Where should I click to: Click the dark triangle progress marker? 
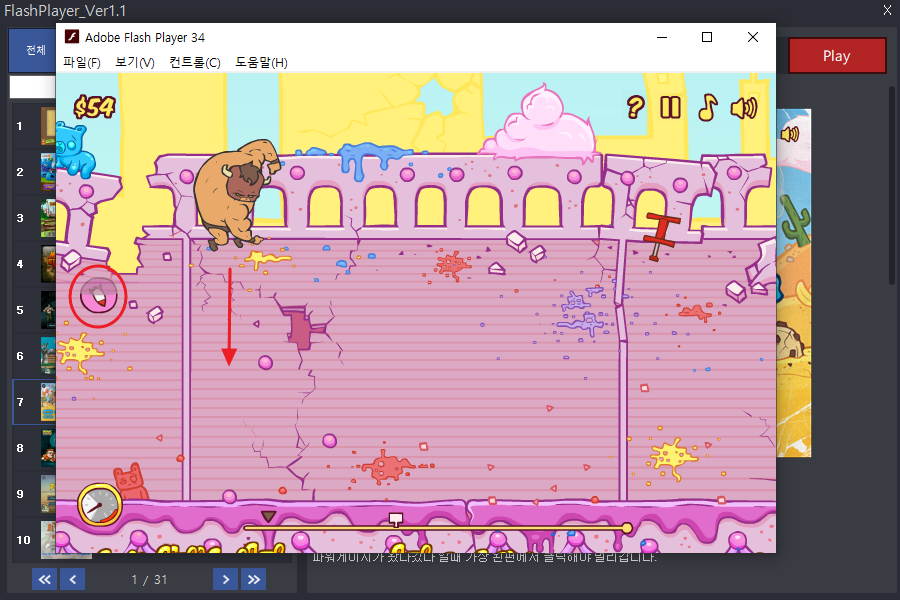coord(268,516)
